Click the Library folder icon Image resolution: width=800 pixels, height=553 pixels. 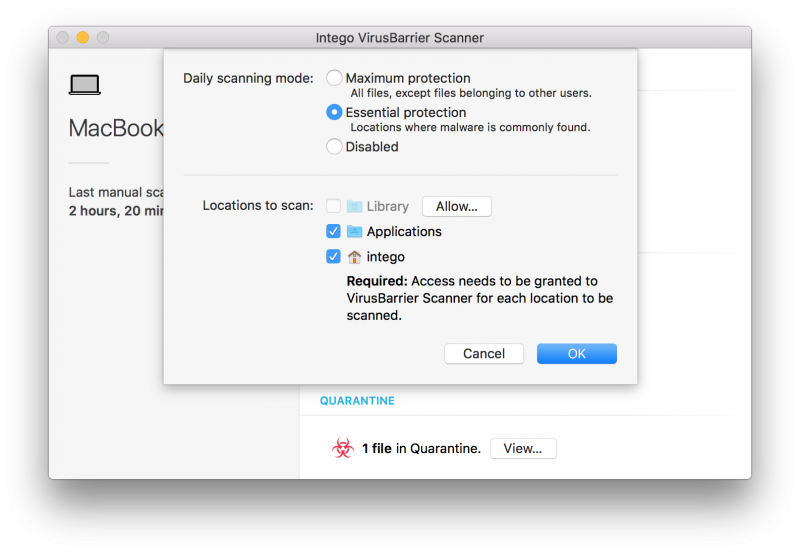tap(354, 206)
